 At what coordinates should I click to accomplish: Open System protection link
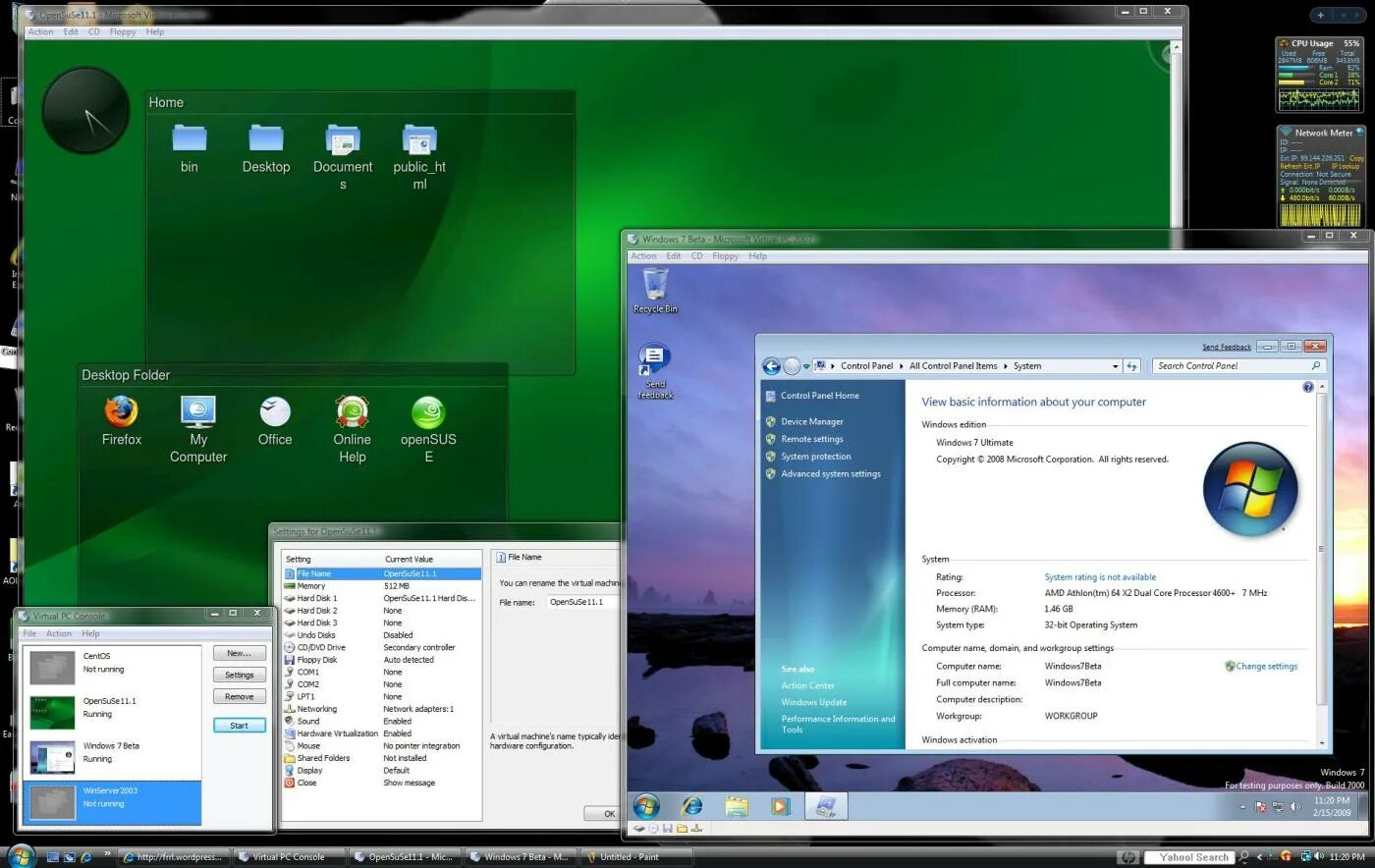(816, 457)
